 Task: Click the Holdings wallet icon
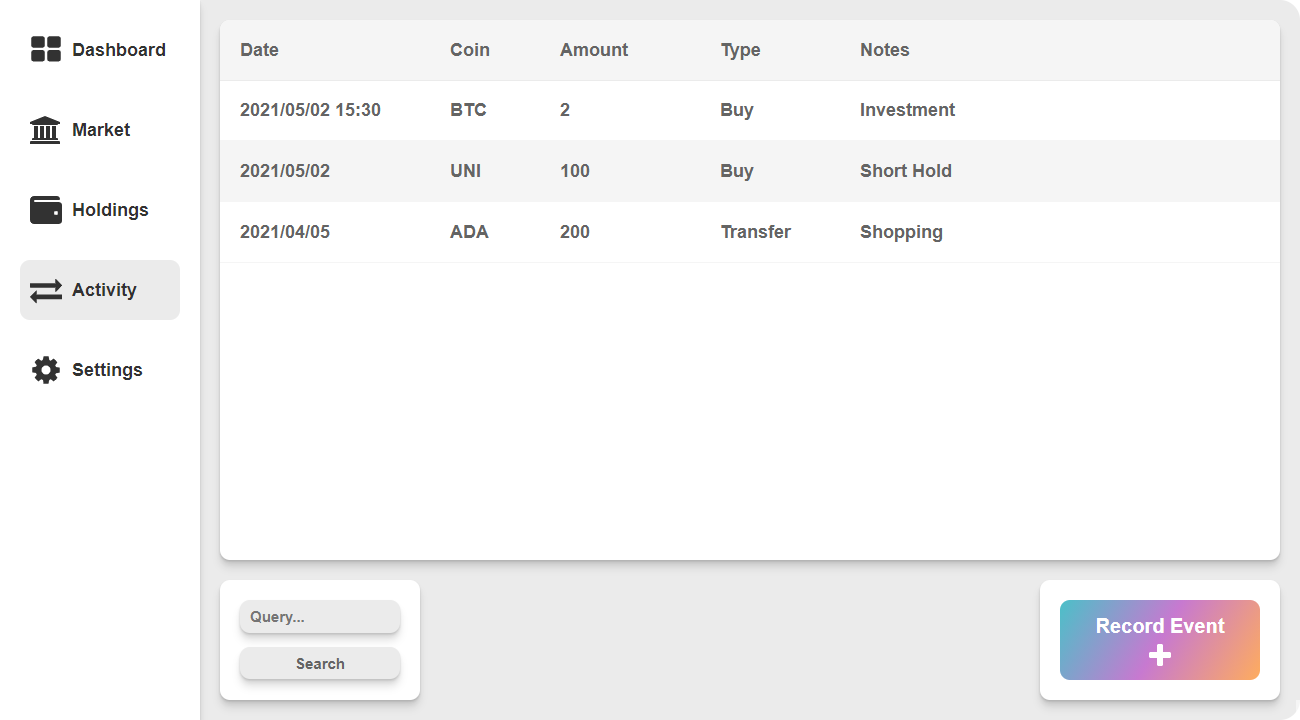tap(46, 210)
